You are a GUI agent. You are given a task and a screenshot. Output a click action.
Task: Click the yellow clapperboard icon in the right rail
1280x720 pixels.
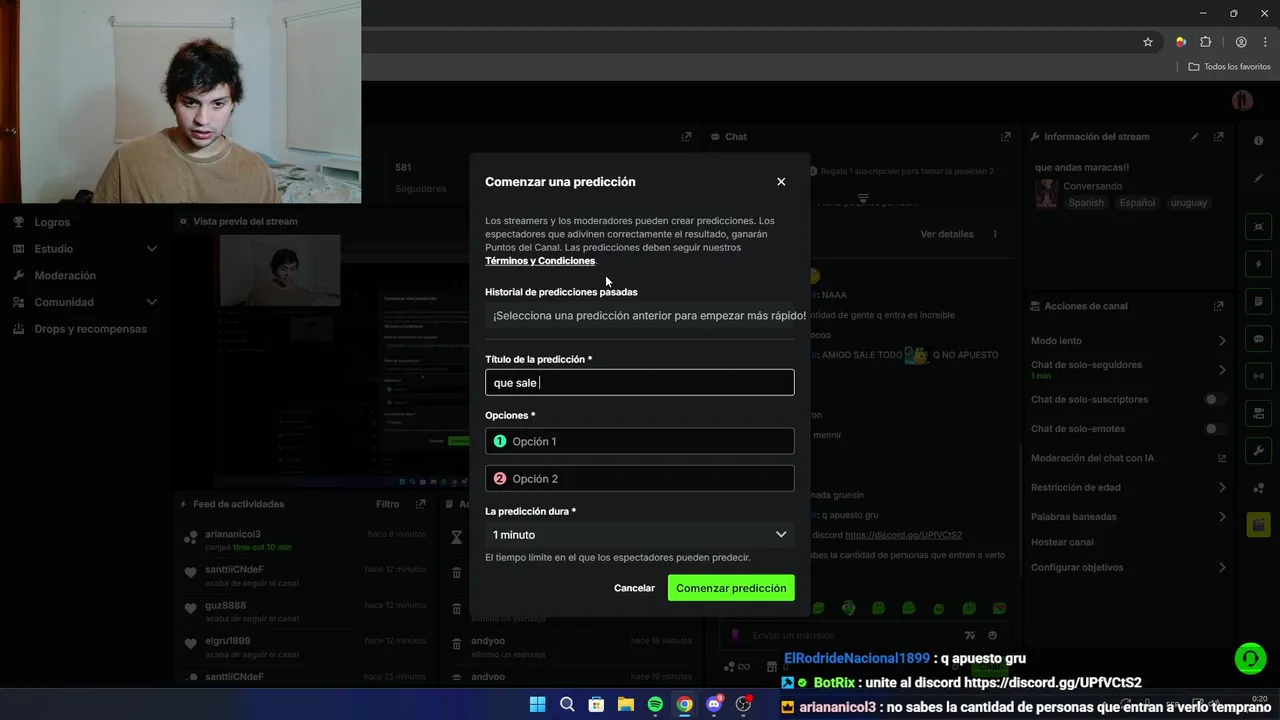tap(1258, 525)
